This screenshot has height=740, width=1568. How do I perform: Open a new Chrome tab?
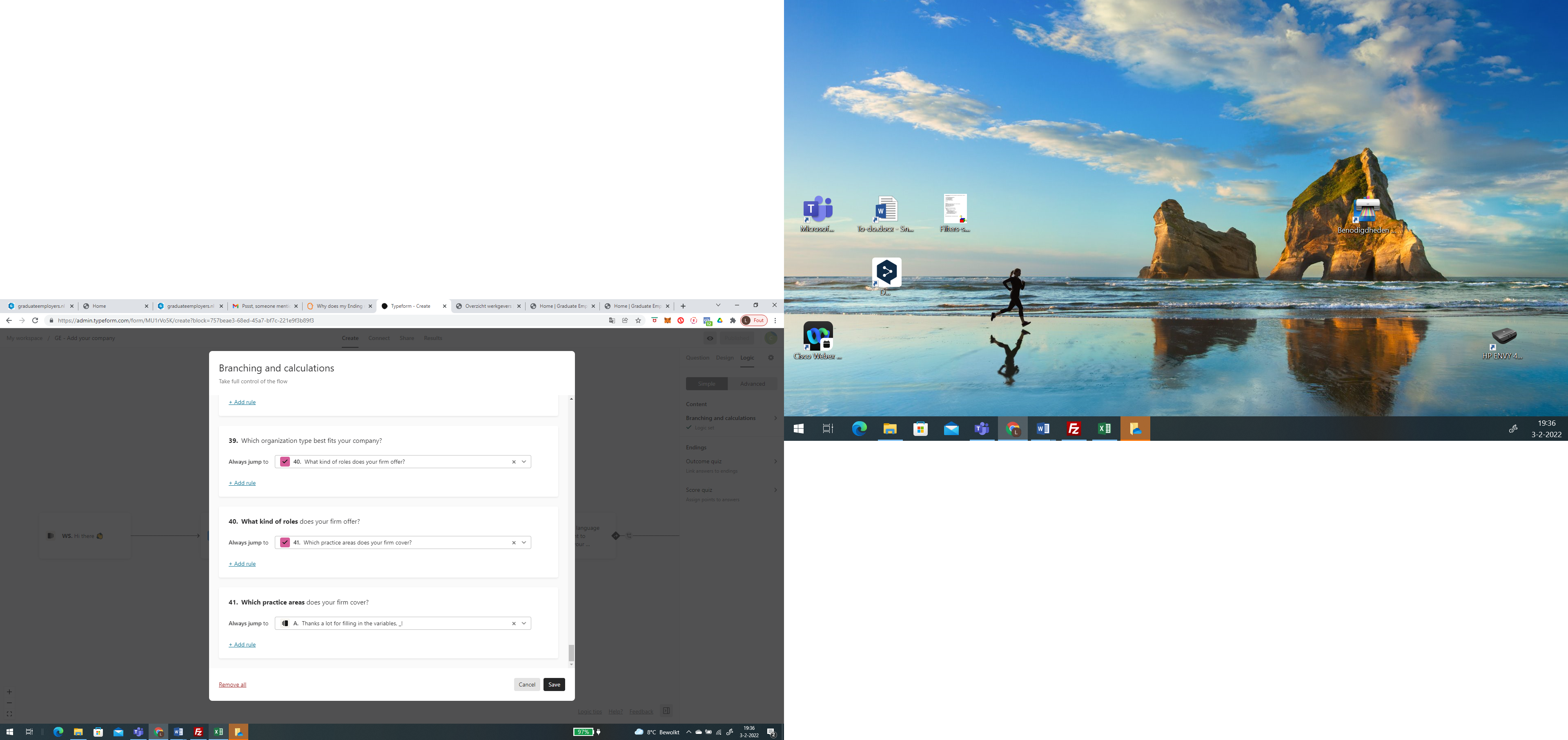point(683,306)
